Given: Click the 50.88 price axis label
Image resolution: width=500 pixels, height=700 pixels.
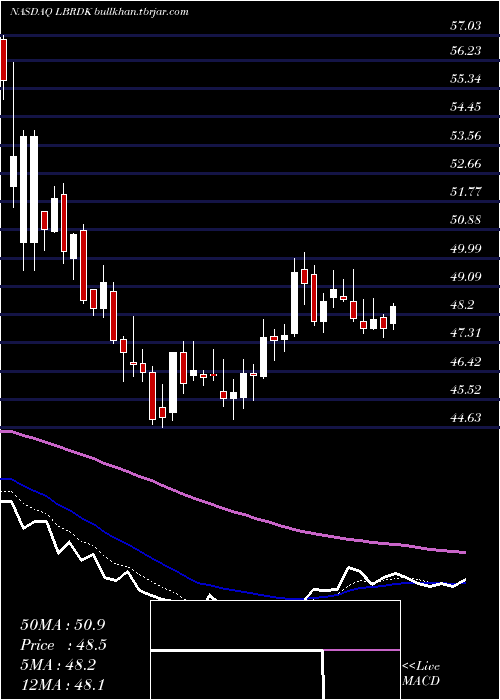Looking at the screenshot, I should pyautogui.click(x=466, y=220).
